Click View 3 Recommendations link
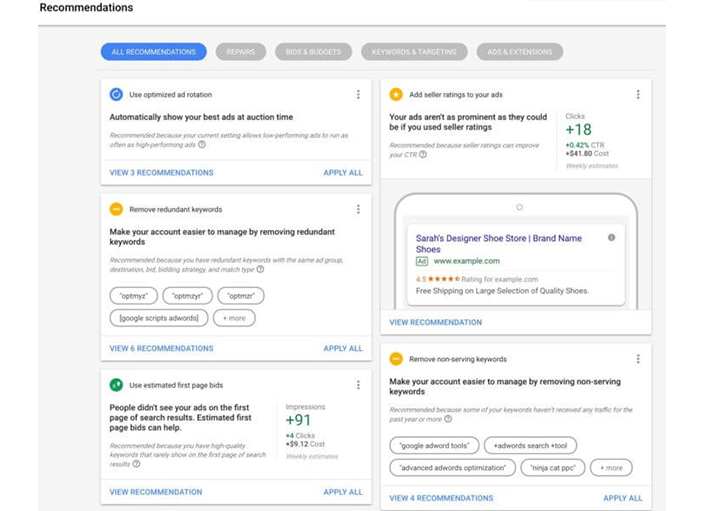The width and height of the screenshot is (704, 511). [161, 173]
